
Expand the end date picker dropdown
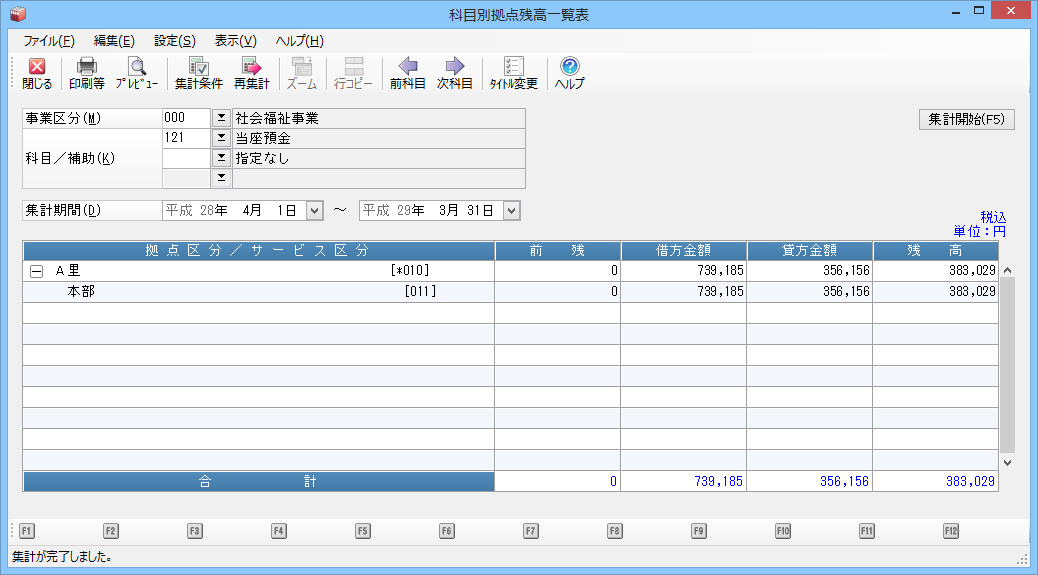512,211
